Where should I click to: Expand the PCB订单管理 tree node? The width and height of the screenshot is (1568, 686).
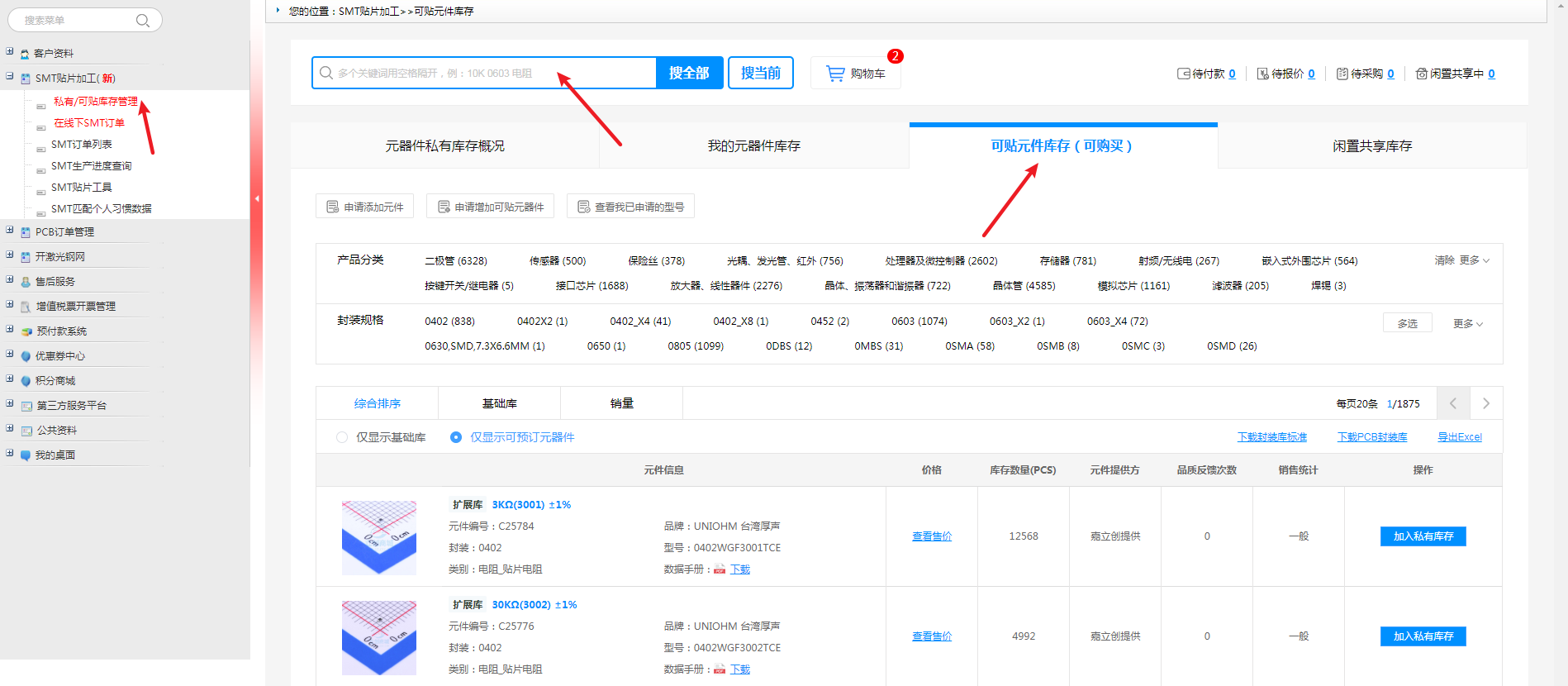coord(10,231)
